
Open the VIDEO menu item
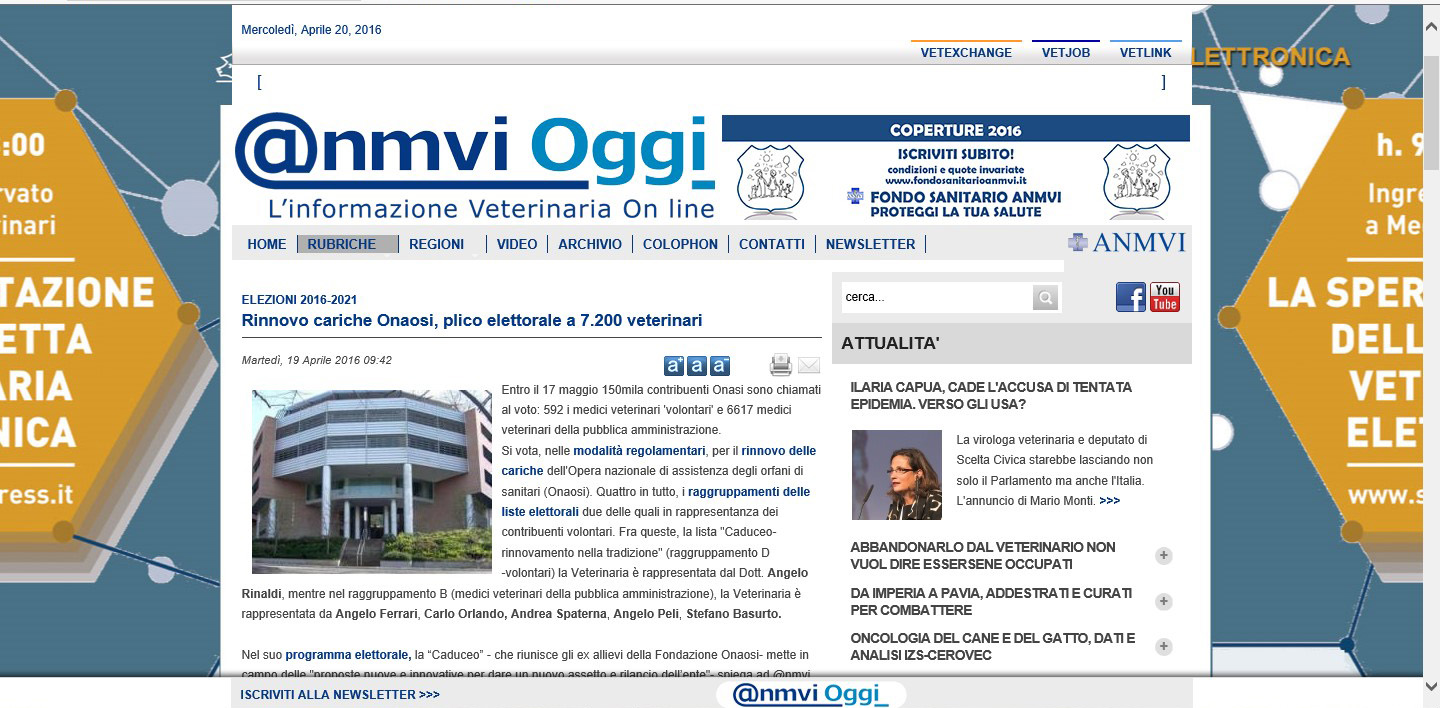517,244
